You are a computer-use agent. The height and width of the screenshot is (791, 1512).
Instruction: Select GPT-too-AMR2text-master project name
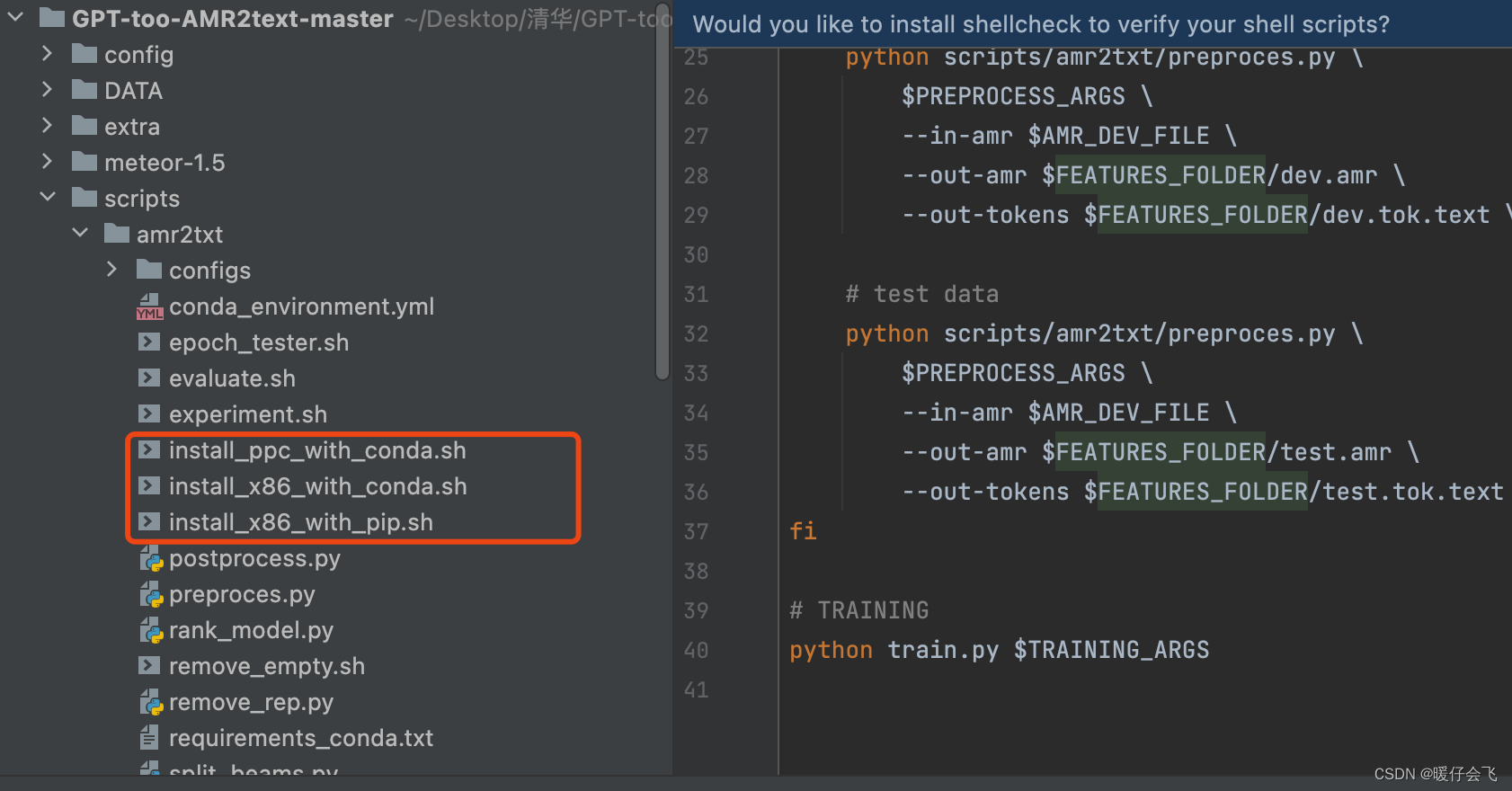[x=233, y=19]
